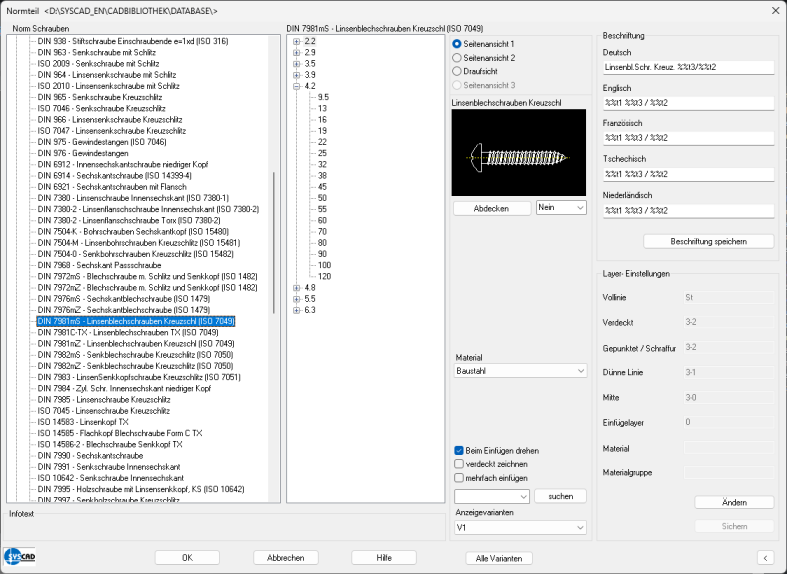This screenshot has height=574, width=787.
Task: Click the SYSCAD logo icon
Action: pos(19,557)
